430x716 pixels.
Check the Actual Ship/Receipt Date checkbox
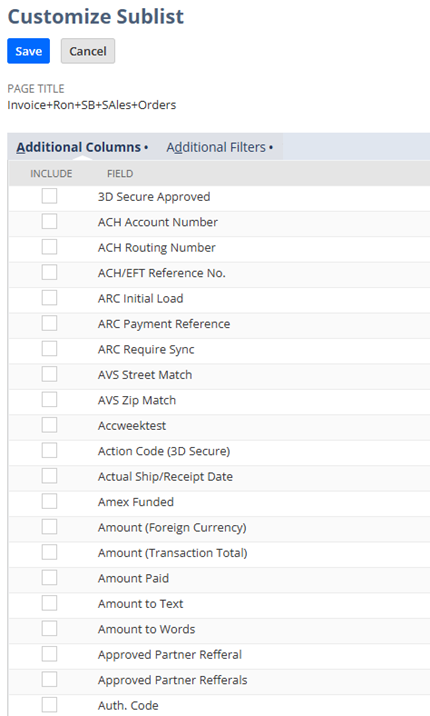point(49,476)
